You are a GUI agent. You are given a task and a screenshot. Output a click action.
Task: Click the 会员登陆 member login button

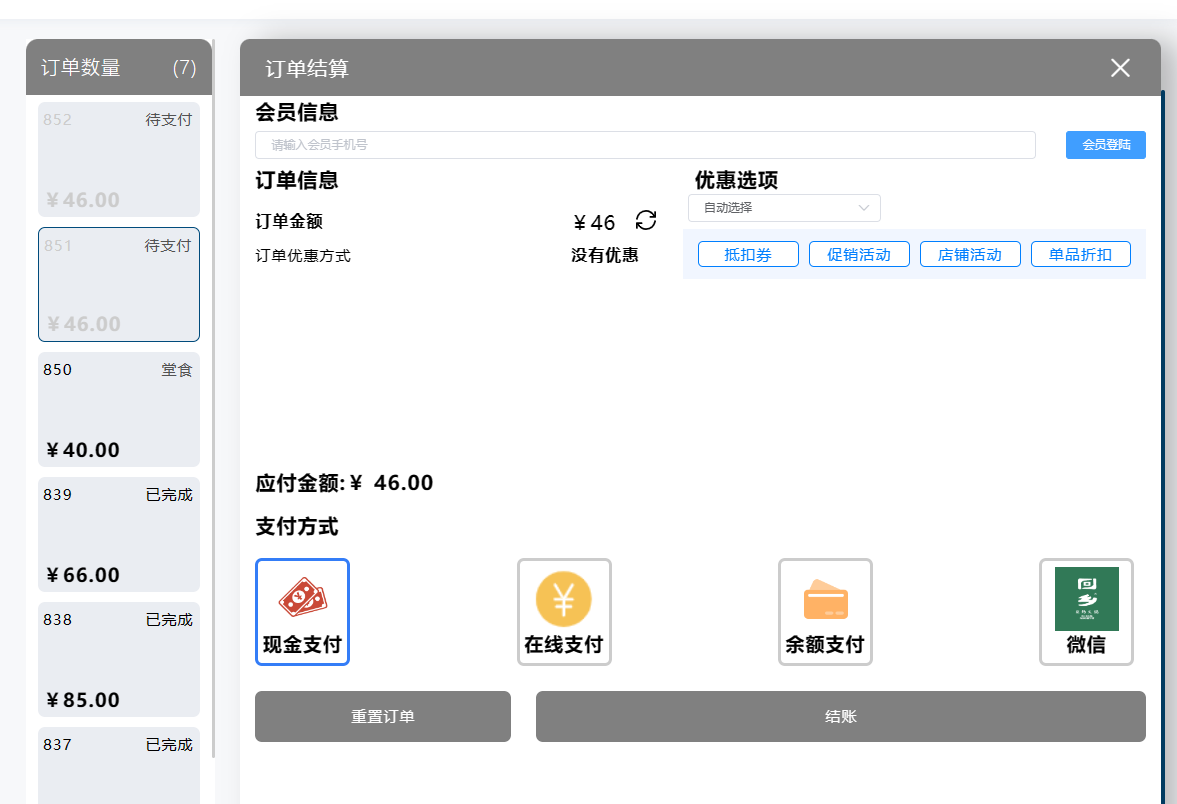point(1105,145)
